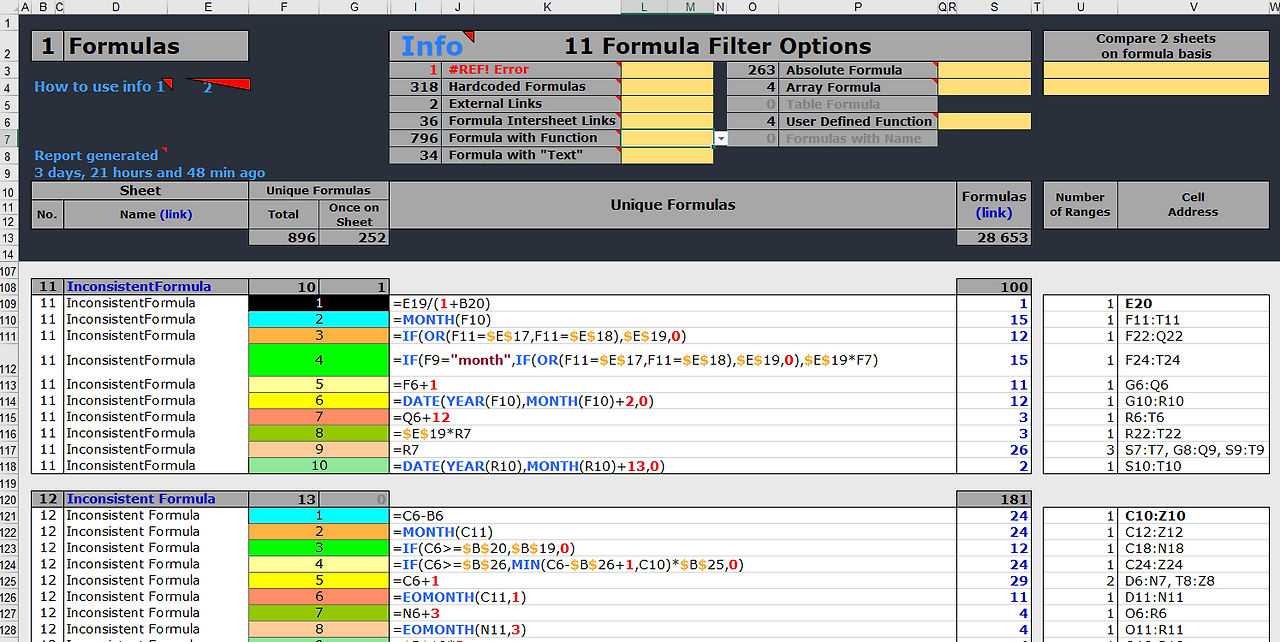Click cell address 'S7:T7, G8:Q9, S9:T9'

[1194, 450]
